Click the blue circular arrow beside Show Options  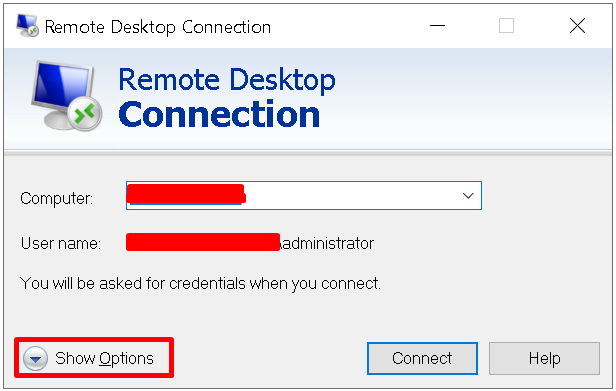coord(35,358)
